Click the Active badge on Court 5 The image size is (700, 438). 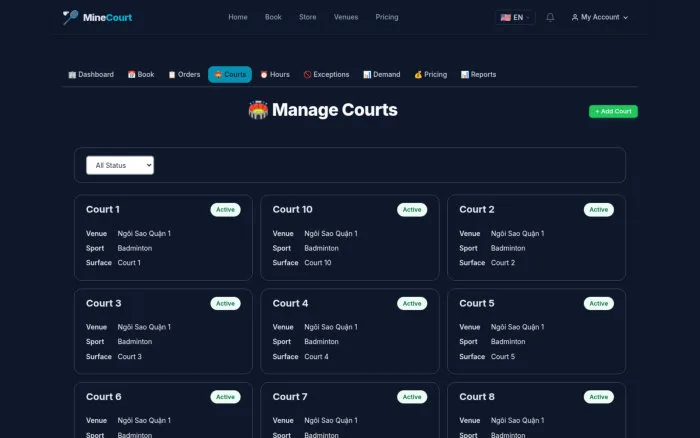tap(599, 304)
